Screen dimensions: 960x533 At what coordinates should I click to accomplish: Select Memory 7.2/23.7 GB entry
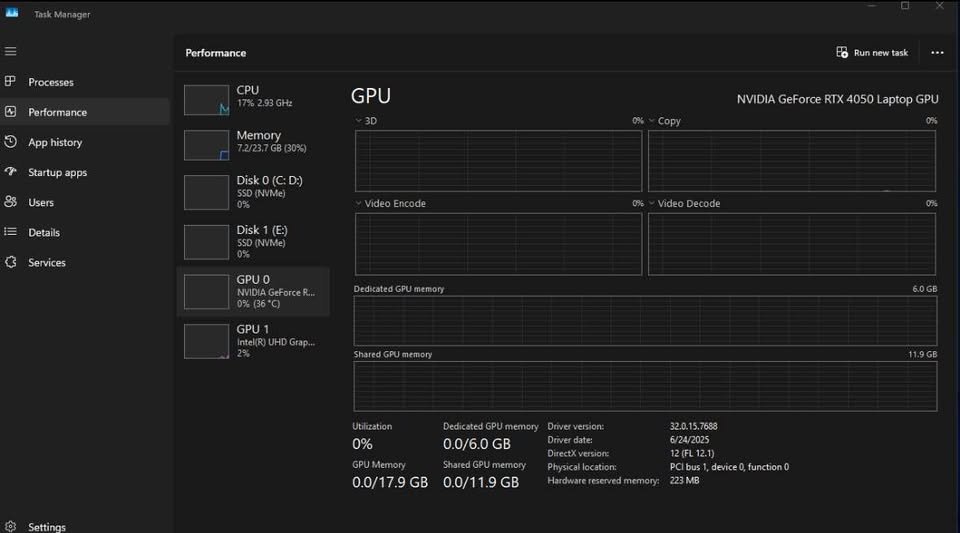(253, 144)
